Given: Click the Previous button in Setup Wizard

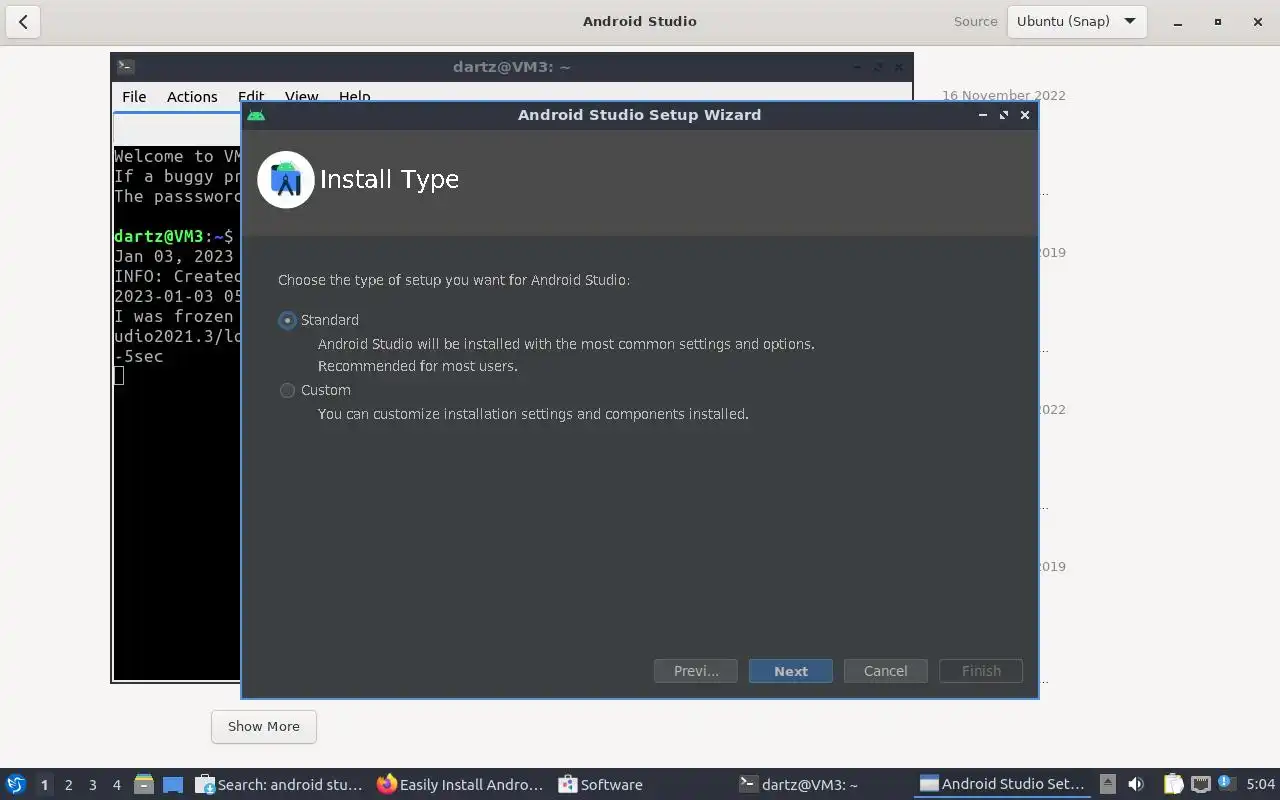Looking at the screenshot, I should [x=695, y=671].
